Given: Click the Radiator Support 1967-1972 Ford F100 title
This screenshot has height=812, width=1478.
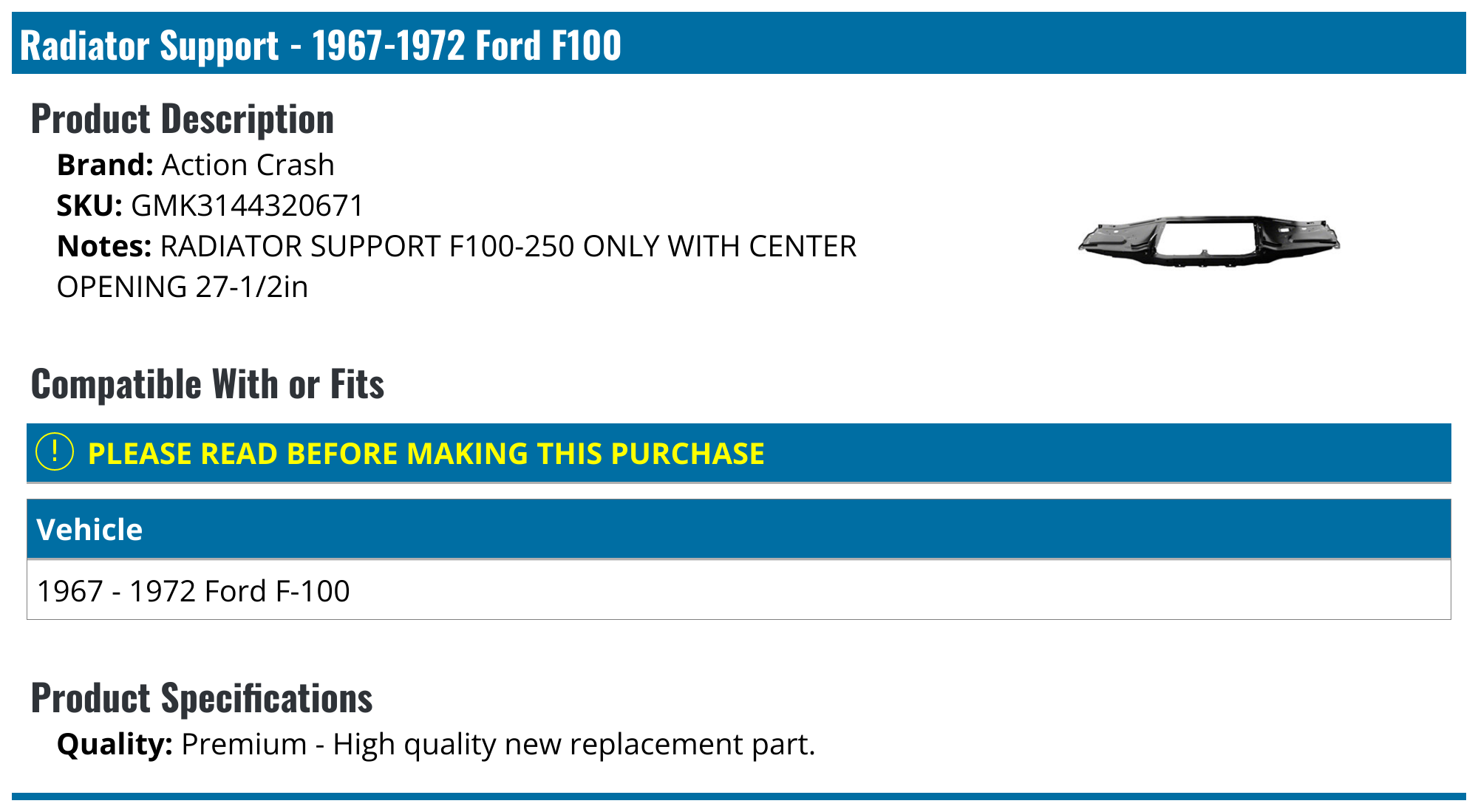Looking at the screenshot, I should [x=320, y=45].
